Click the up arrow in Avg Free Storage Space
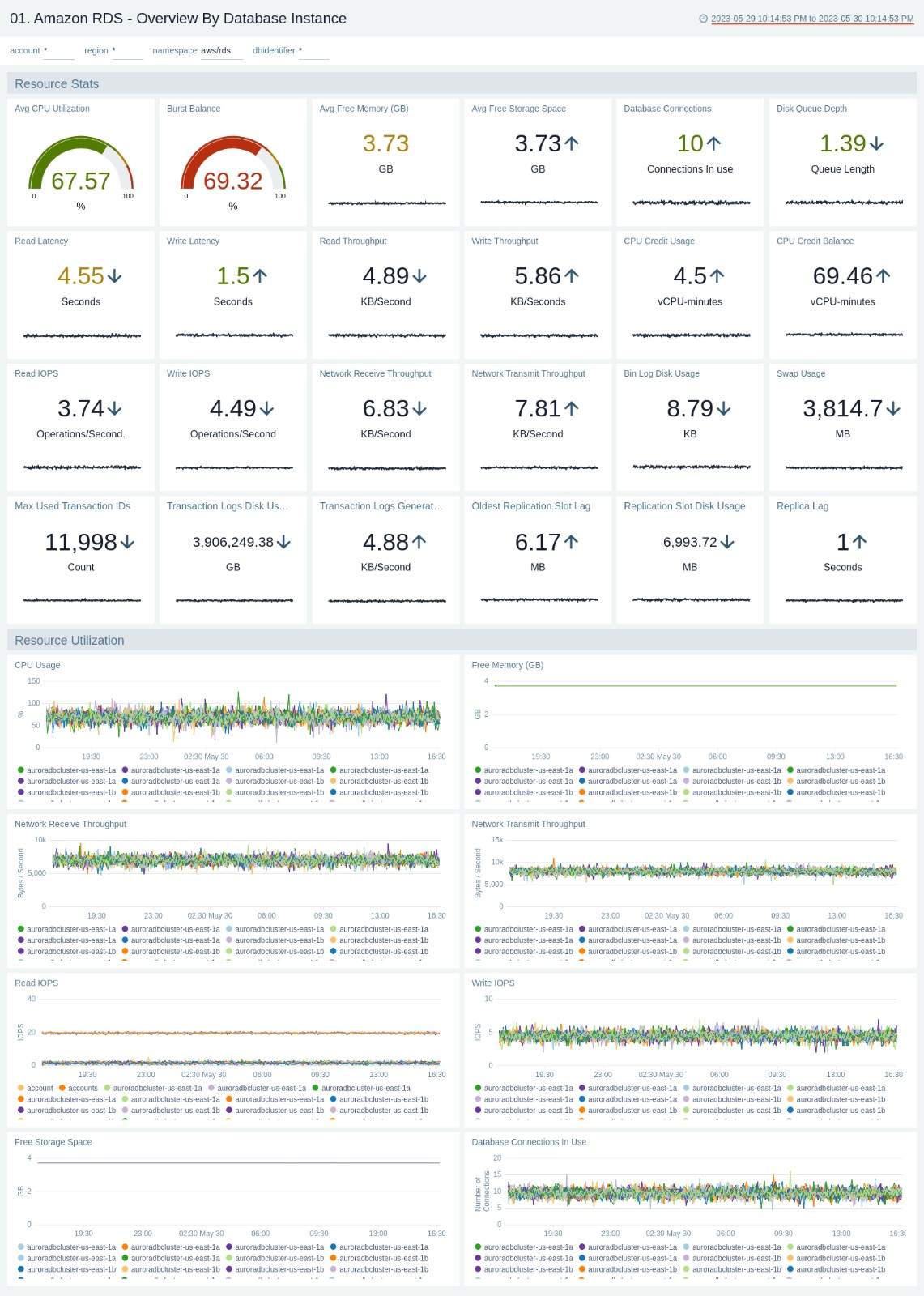924x1296 pixels. (x=572, y=143)
